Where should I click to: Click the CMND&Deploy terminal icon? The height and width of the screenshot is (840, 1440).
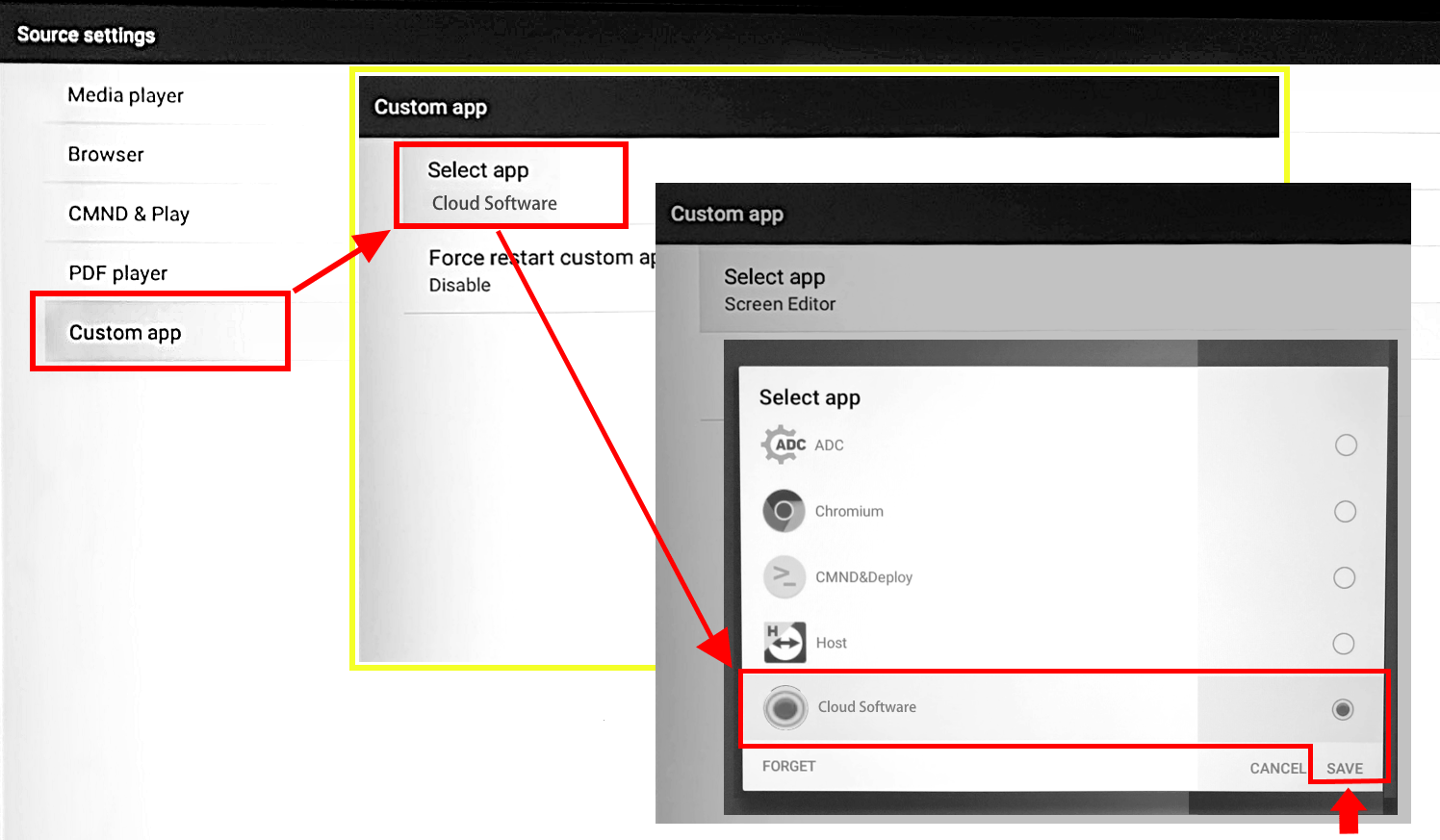pyautogui.click(x=784, y=577)
